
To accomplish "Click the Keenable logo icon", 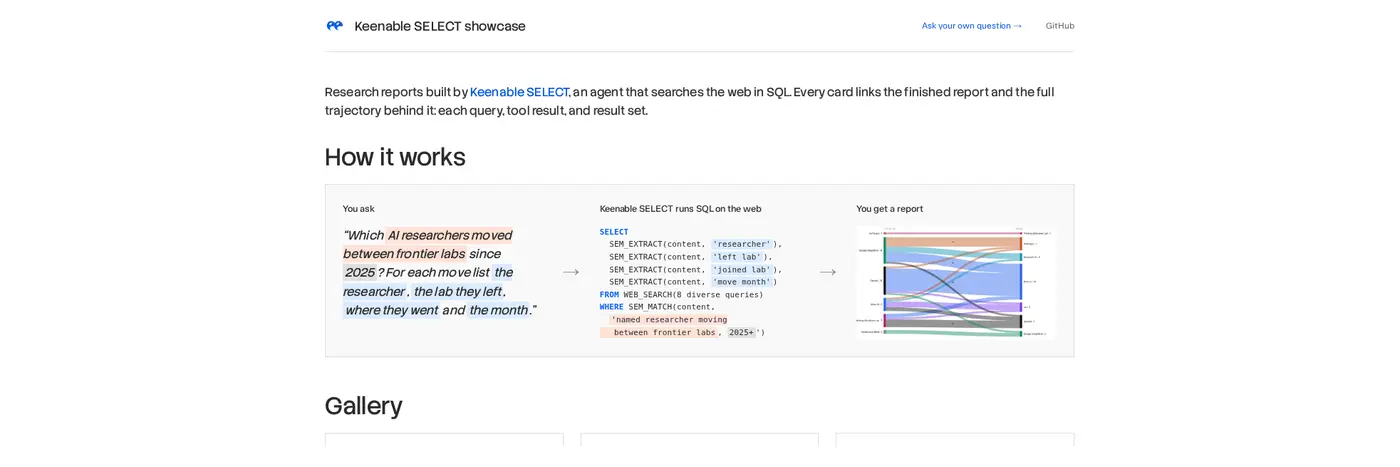I will click(x=334, y=26).
